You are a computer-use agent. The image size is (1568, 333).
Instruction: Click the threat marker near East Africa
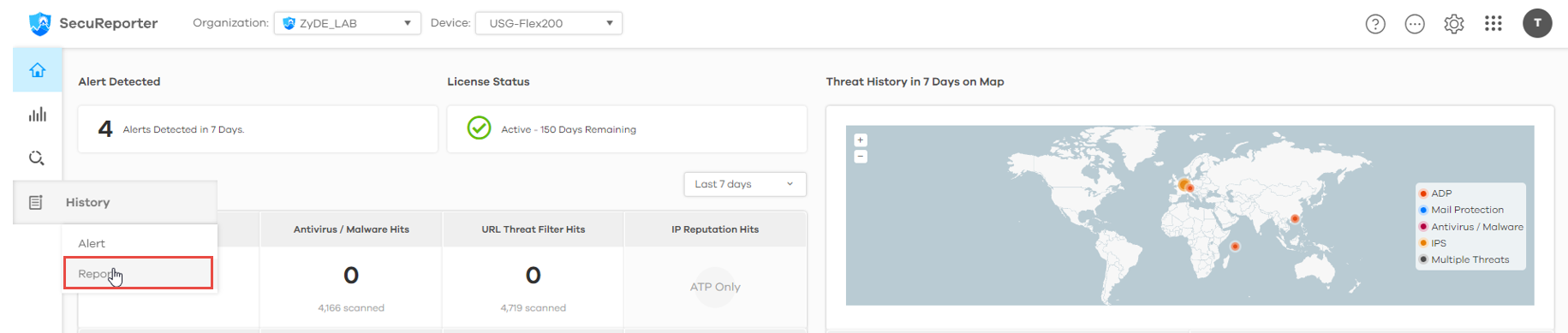pyautogui.click(x=1235, y=247)
